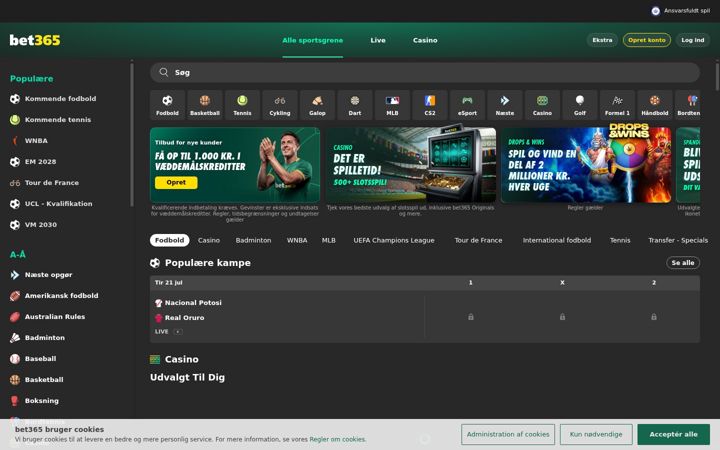Click the locked home win (1) odds cell

click(x=471, y=317)
